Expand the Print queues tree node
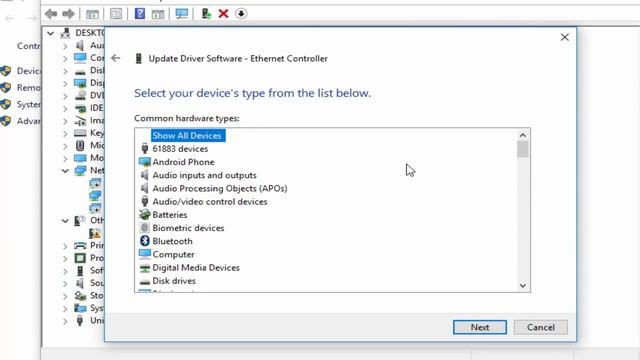 pos(65,246)
